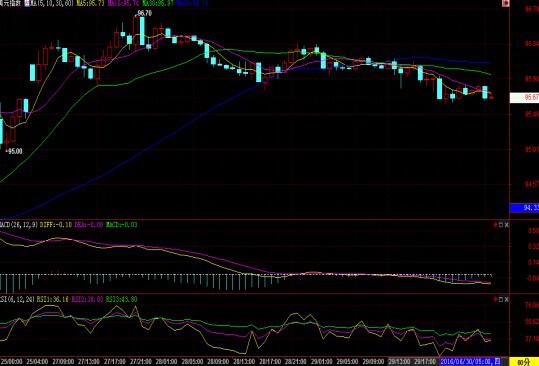
Task: Click the MA(5,10,30,60) indicator label
Action: (x=51, y=4)
